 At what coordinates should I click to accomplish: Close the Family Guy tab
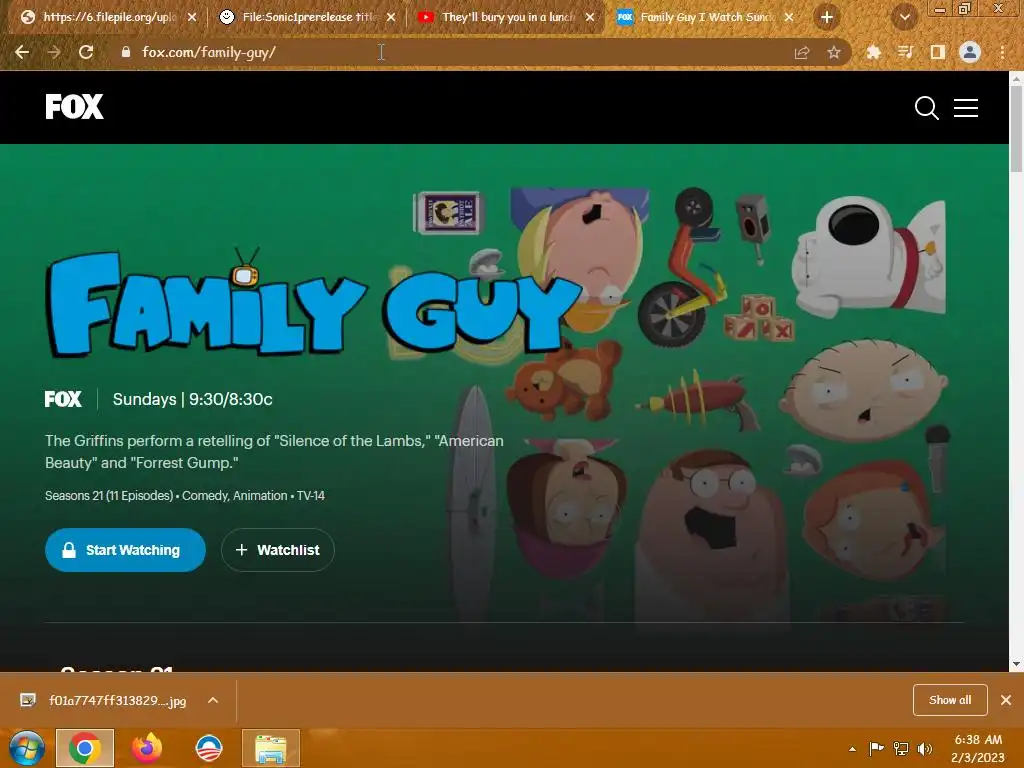pos(789,17)
